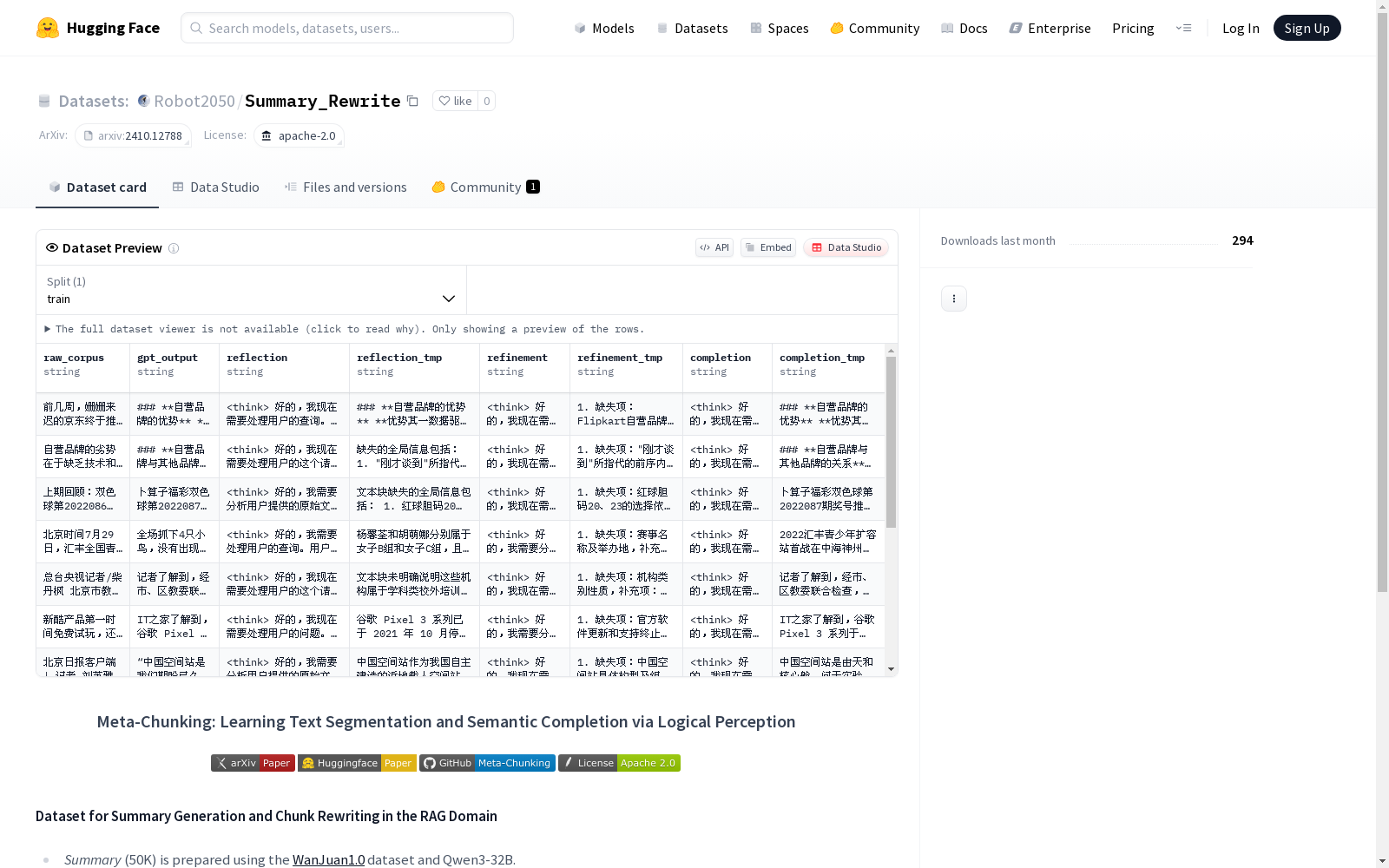Click the Dataset Preview eye icon
The height and width of the screenshot is (868, 1389).
click(52, 247)
